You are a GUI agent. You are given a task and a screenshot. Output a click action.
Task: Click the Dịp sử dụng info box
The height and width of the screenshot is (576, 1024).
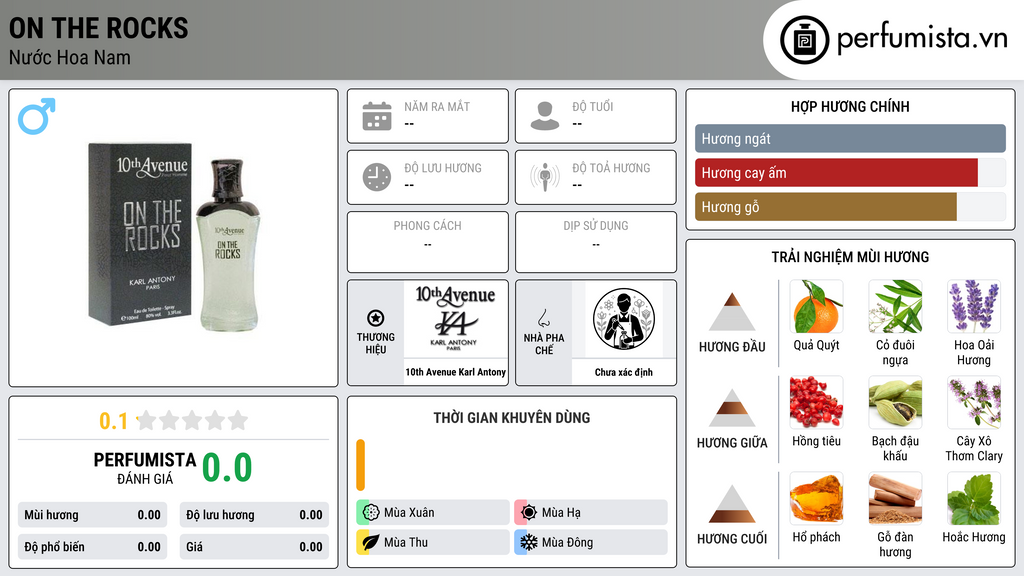point(596,242)
